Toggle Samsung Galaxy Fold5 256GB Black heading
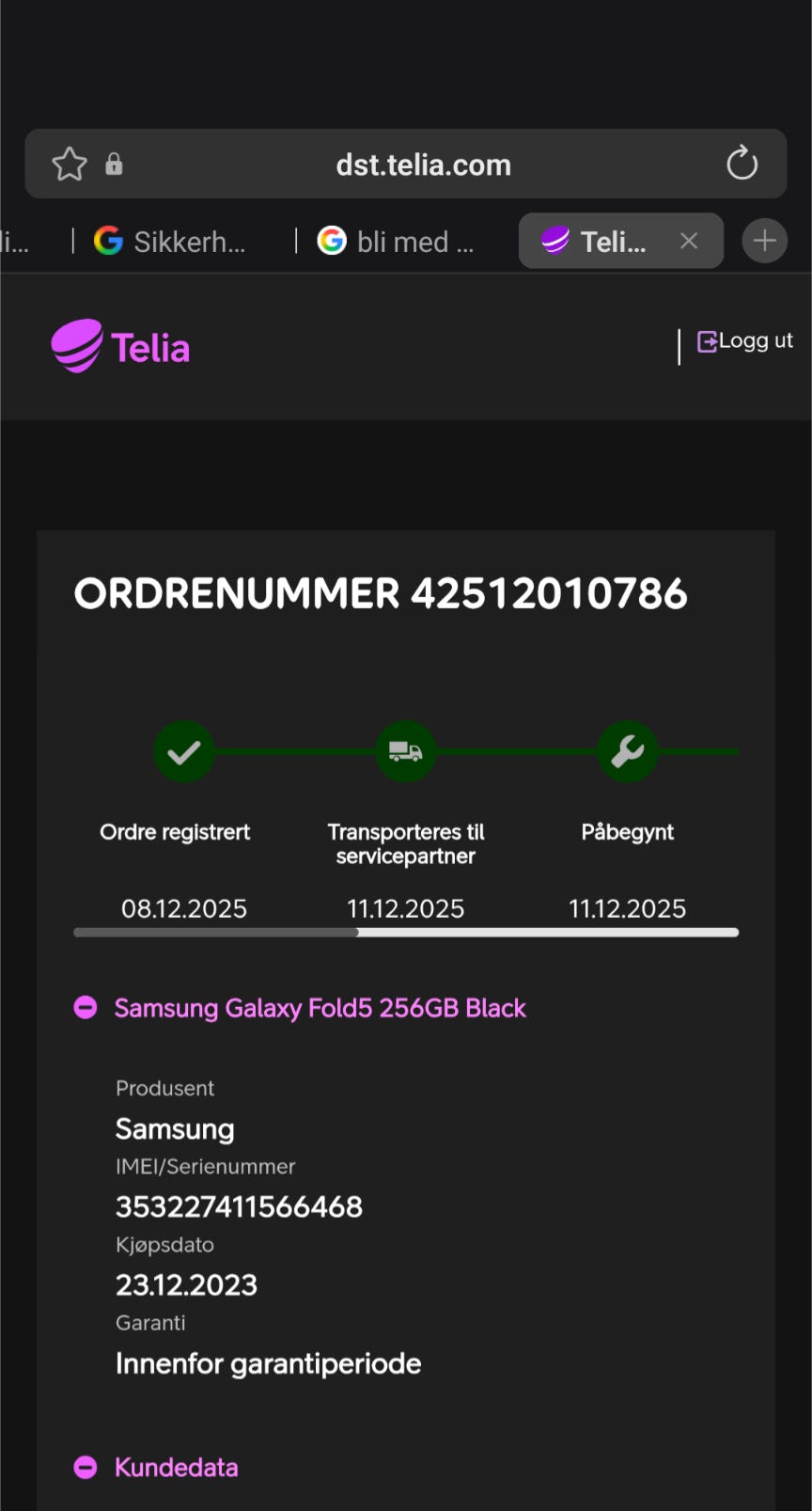Image resolution: width=812 pixels, height=1511 pixels. coord(320,1008)
